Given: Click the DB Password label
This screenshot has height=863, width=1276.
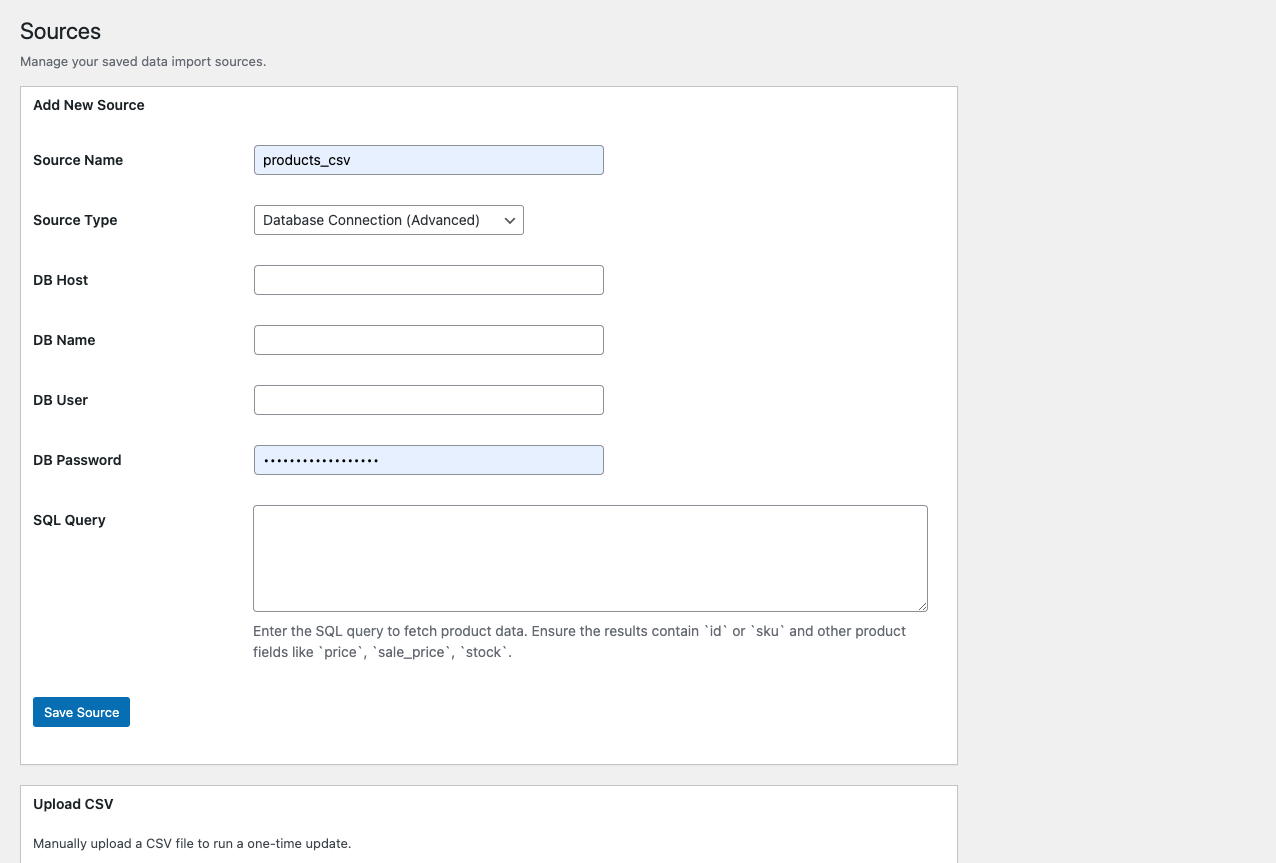Looking at the screenshot, I should (77, 460).
